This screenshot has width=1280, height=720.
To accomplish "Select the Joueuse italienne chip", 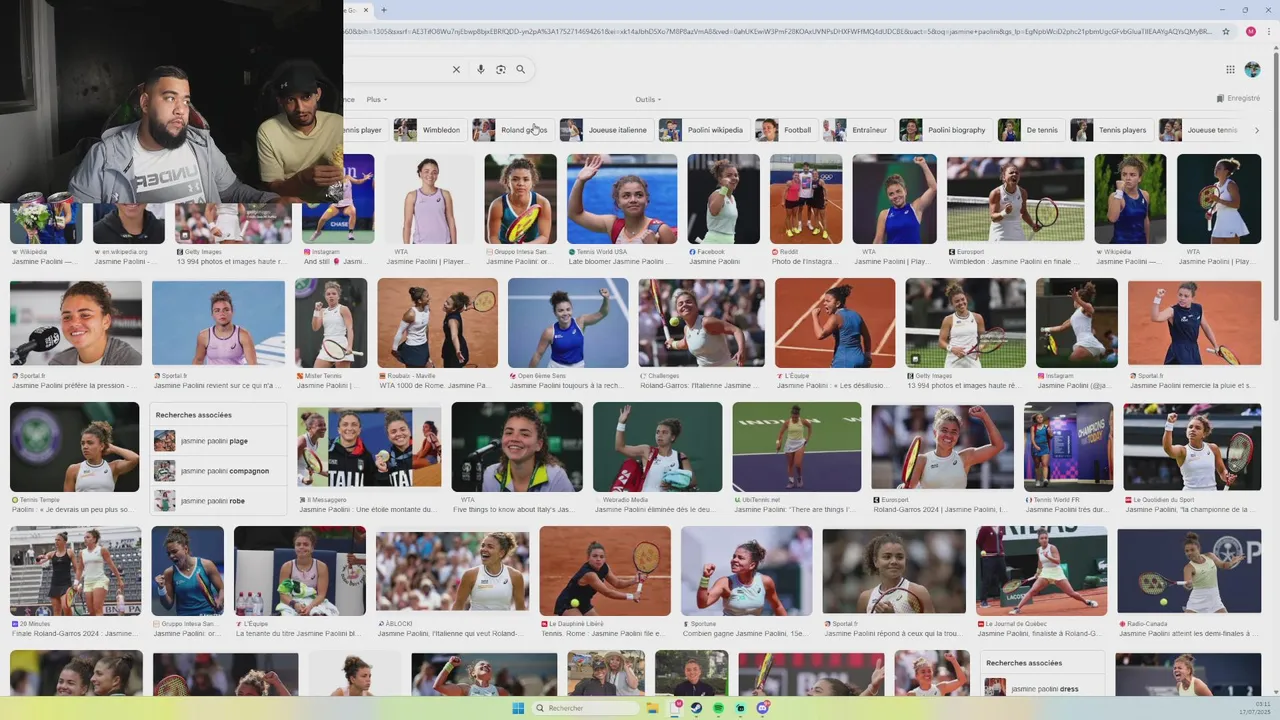I will pyautogui.click(x=605, y=130).
